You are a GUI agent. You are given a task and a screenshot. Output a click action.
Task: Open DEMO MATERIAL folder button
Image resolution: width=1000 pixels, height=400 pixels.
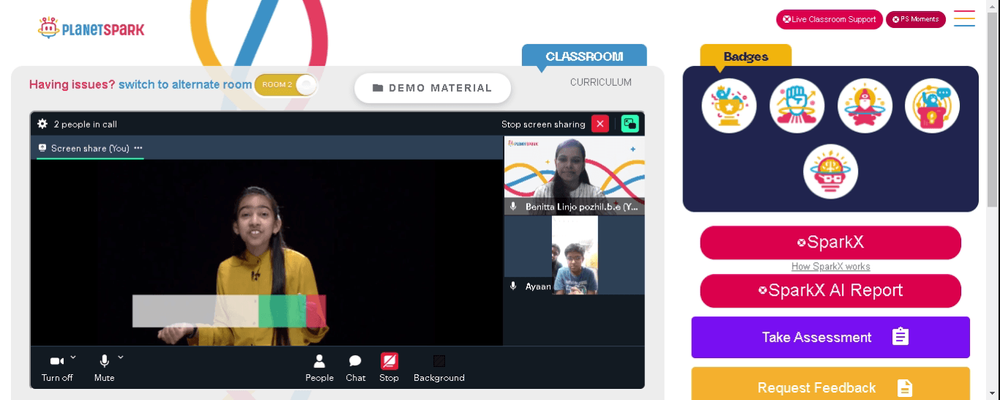[432, 88]
